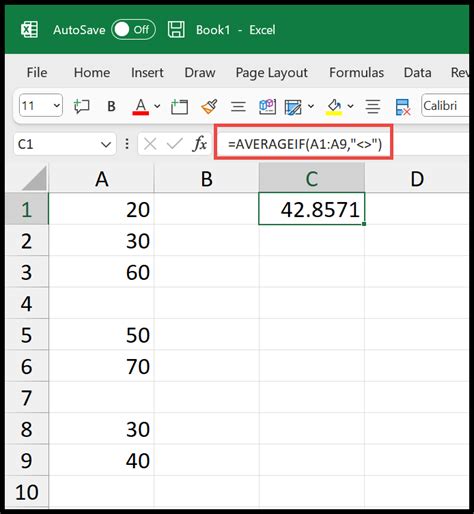Click the Cancel X formula button
474x514 pixels.
pos(150,144)
